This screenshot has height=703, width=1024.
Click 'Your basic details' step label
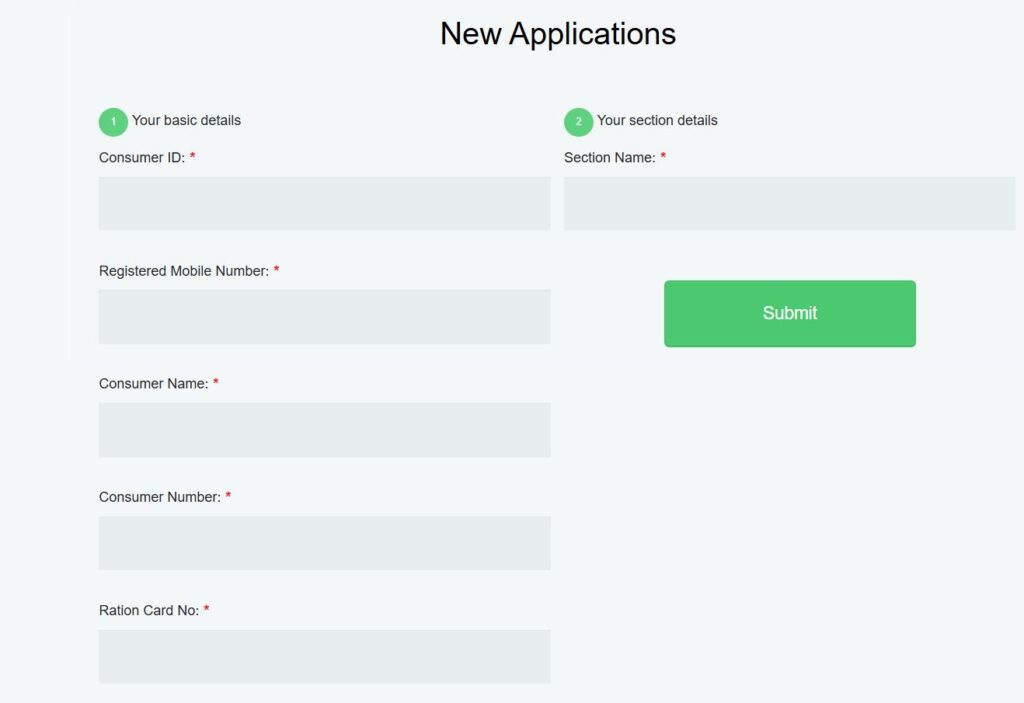[186, 120]
